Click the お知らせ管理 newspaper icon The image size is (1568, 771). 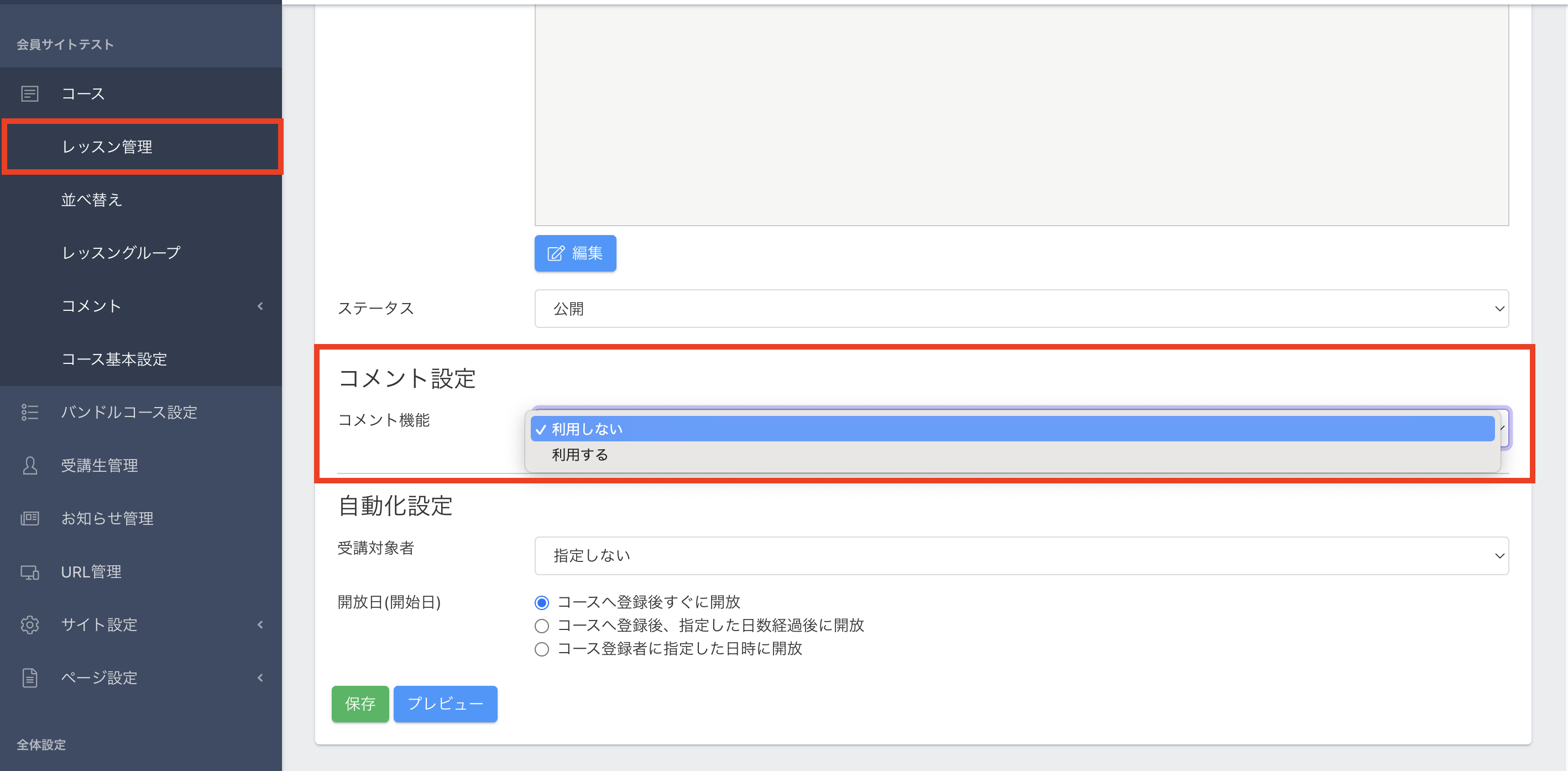tap(29, 518)
